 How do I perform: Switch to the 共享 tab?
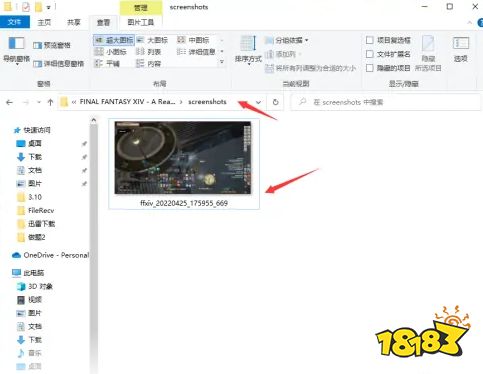[x=74, y=22]
